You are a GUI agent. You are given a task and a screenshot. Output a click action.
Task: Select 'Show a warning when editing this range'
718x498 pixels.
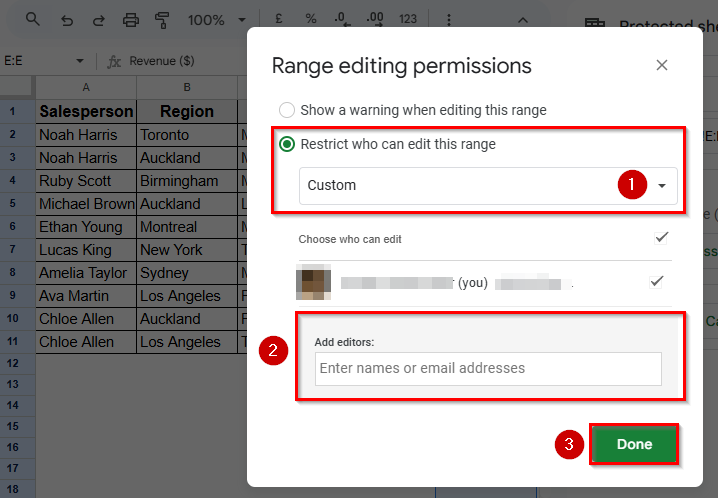tap(287, 110)
